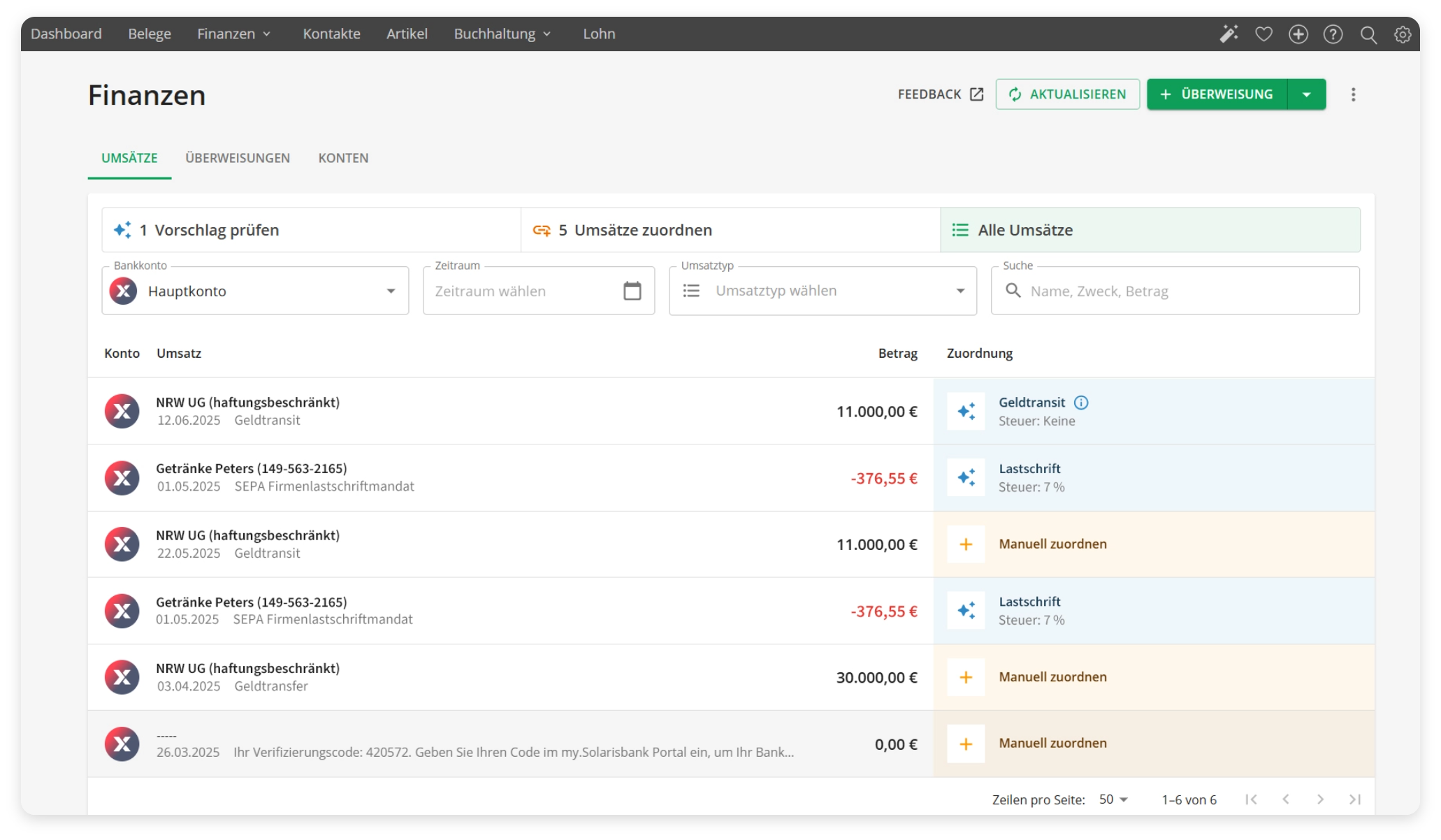Image resolution: width=1441 pixels, height=840 pixels.
Task: Click the magic wand icon in top bar
Action: 1229,34
